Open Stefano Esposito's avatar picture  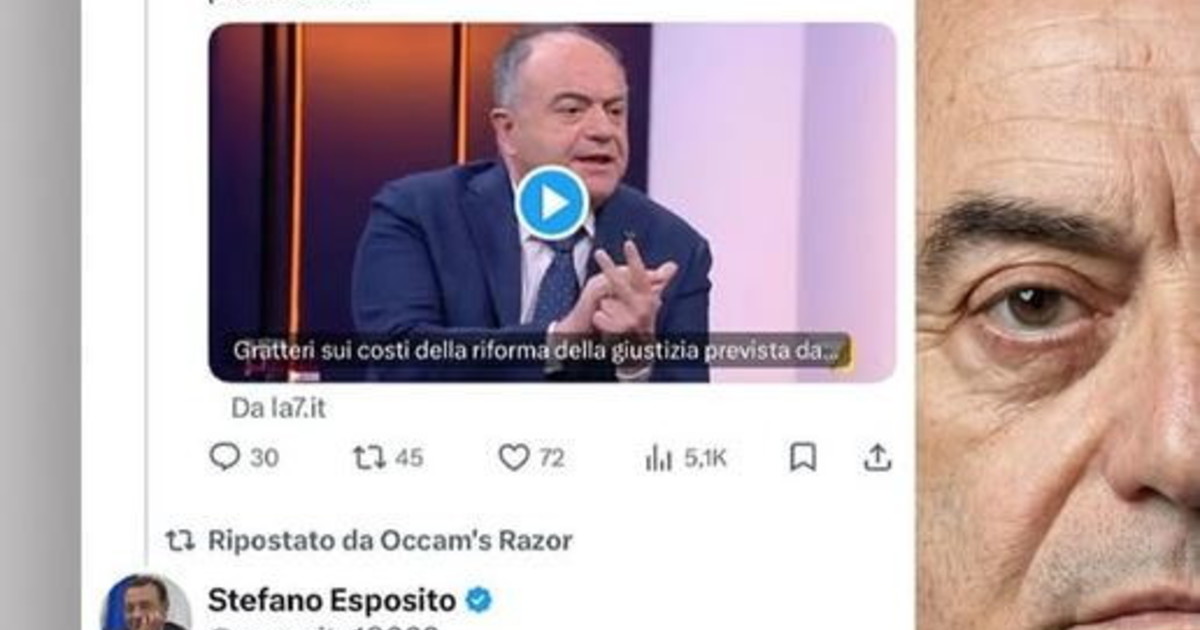point(146,602)
